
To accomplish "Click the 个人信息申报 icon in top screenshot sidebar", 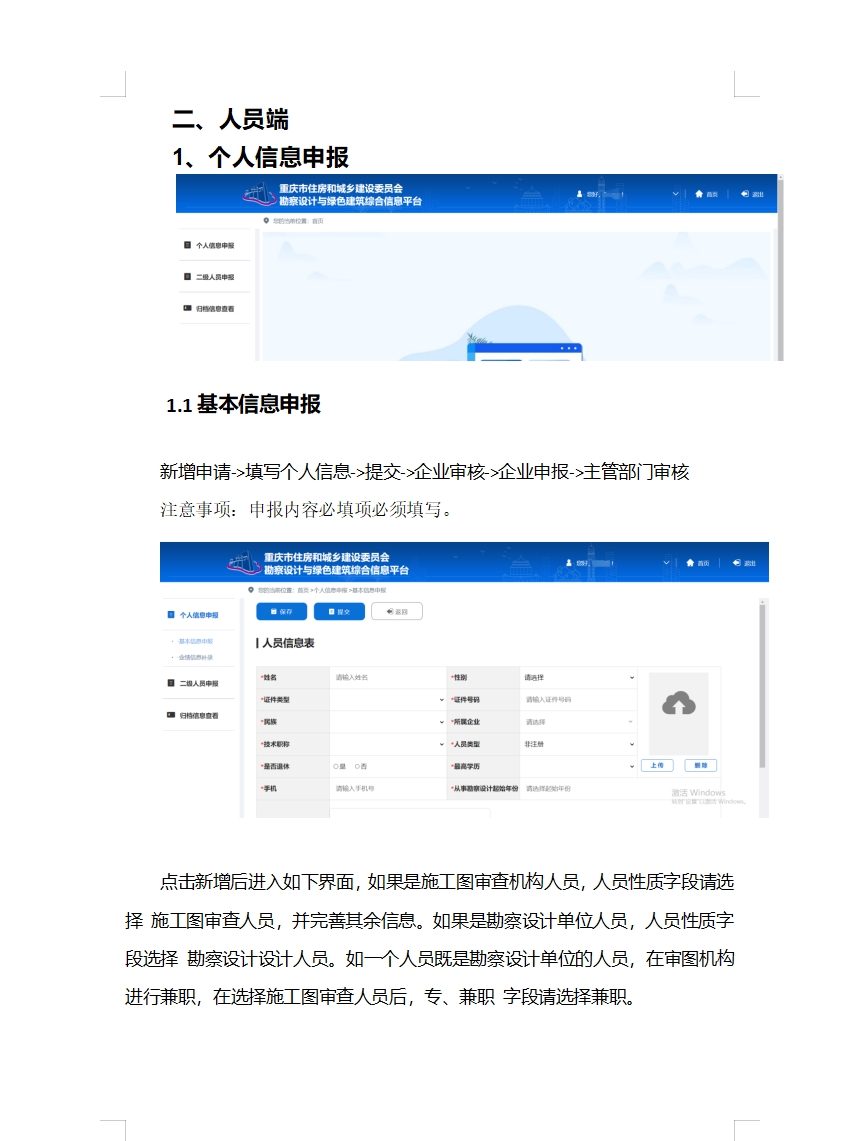I will 187,245.
